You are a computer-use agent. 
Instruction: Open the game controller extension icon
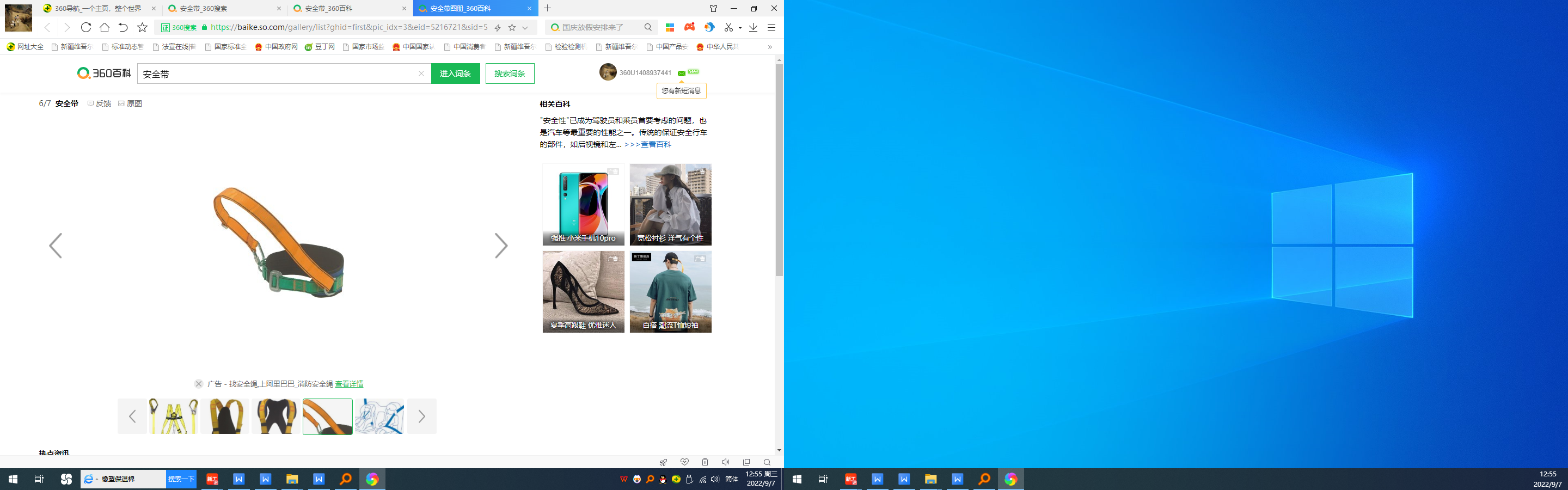689,27
